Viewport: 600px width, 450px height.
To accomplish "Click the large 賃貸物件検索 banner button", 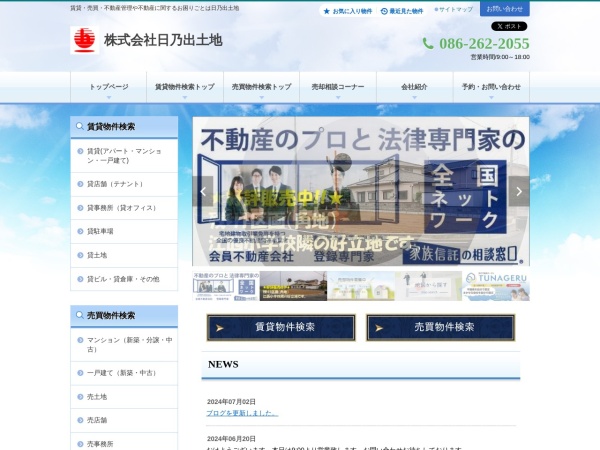I will [x=281, y=328].
